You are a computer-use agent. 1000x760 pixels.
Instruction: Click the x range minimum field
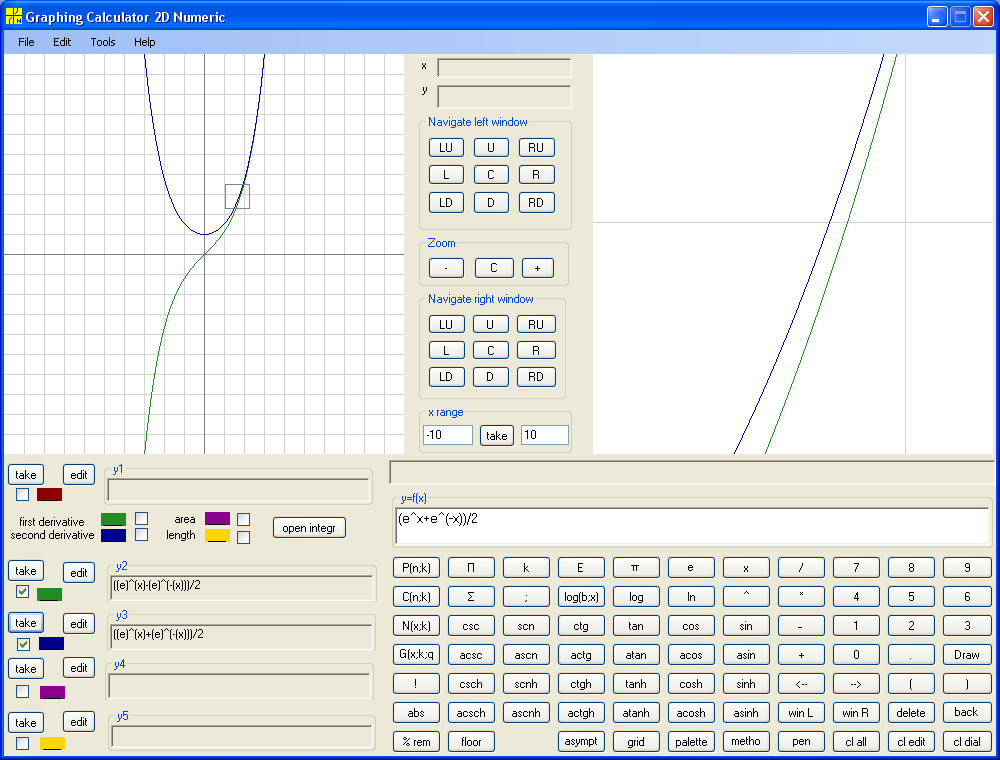[x=448, y=435]
